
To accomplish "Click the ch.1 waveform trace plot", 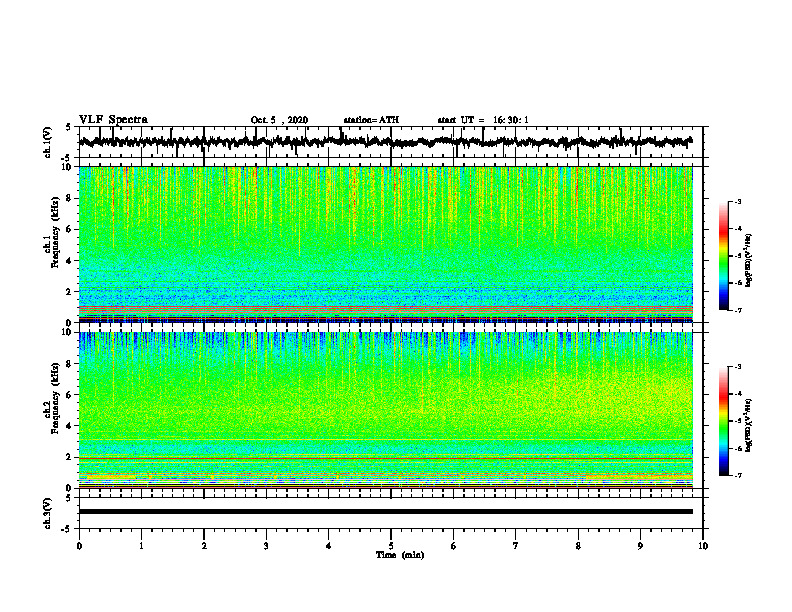I will pyautogui.click(x=385, y=142).
